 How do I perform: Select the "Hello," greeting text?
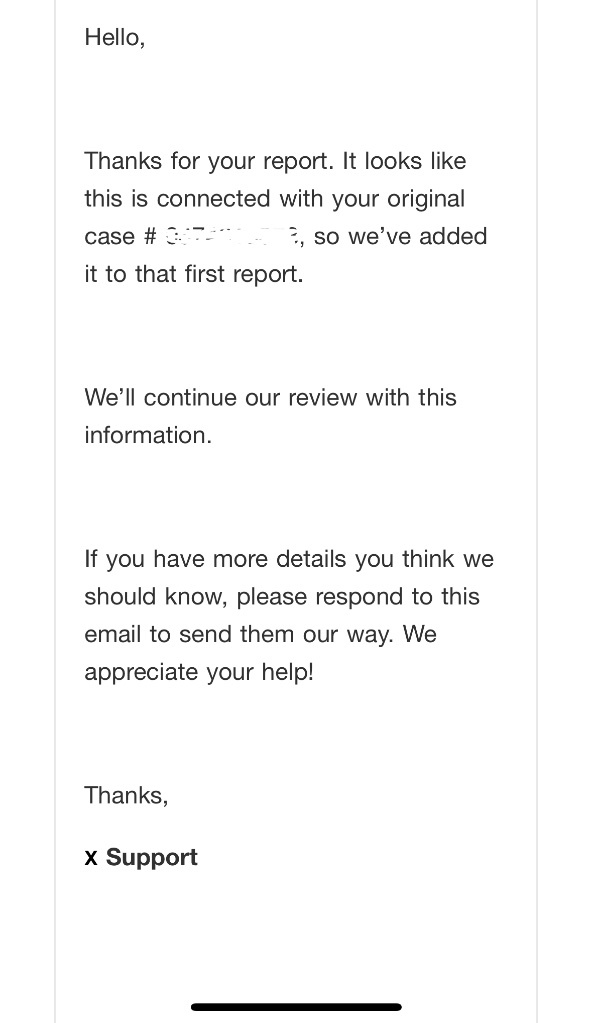tap(115, 38)
